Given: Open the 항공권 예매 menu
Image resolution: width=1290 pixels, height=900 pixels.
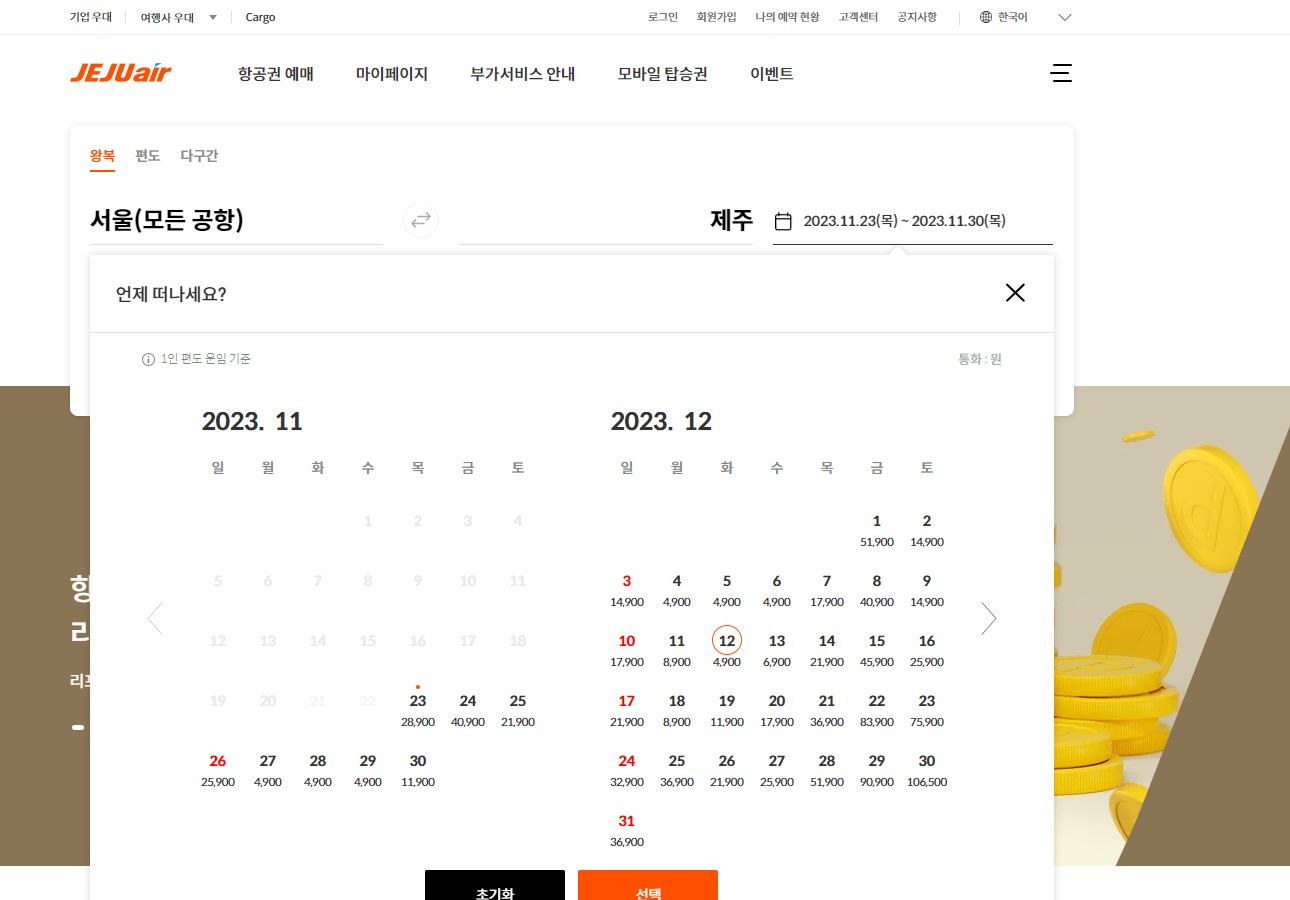Looking at the screenshot, I should click(x=276, y=74).
